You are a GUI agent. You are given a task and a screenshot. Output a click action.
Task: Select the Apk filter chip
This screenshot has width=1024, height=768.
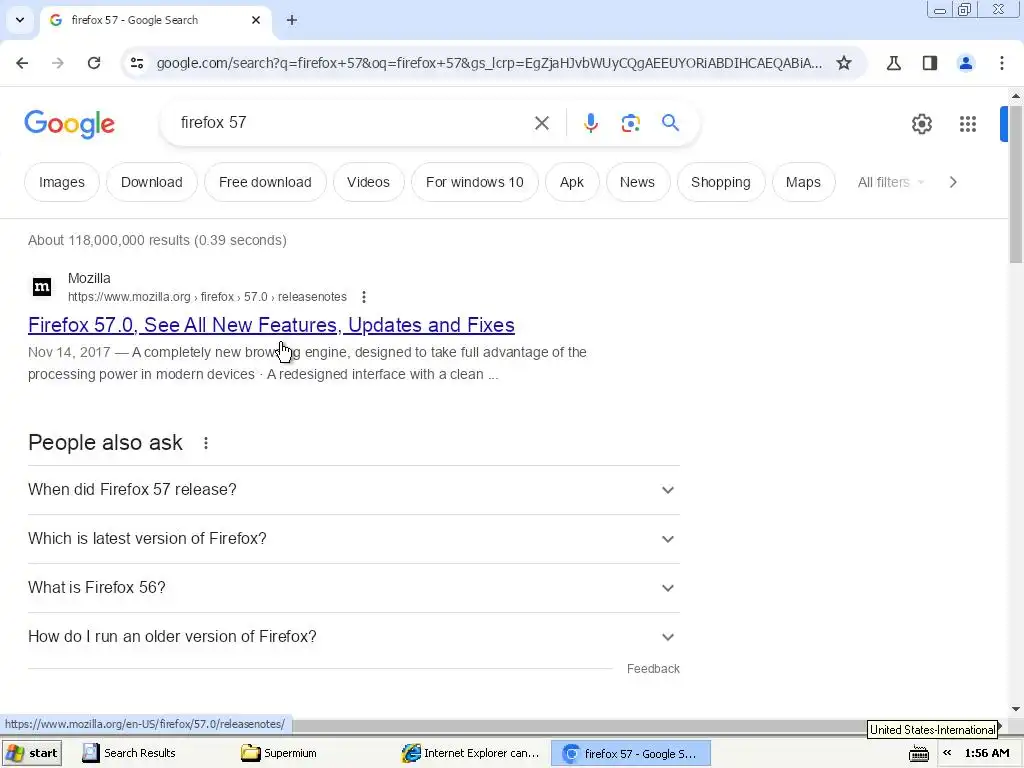coord(571,182)
